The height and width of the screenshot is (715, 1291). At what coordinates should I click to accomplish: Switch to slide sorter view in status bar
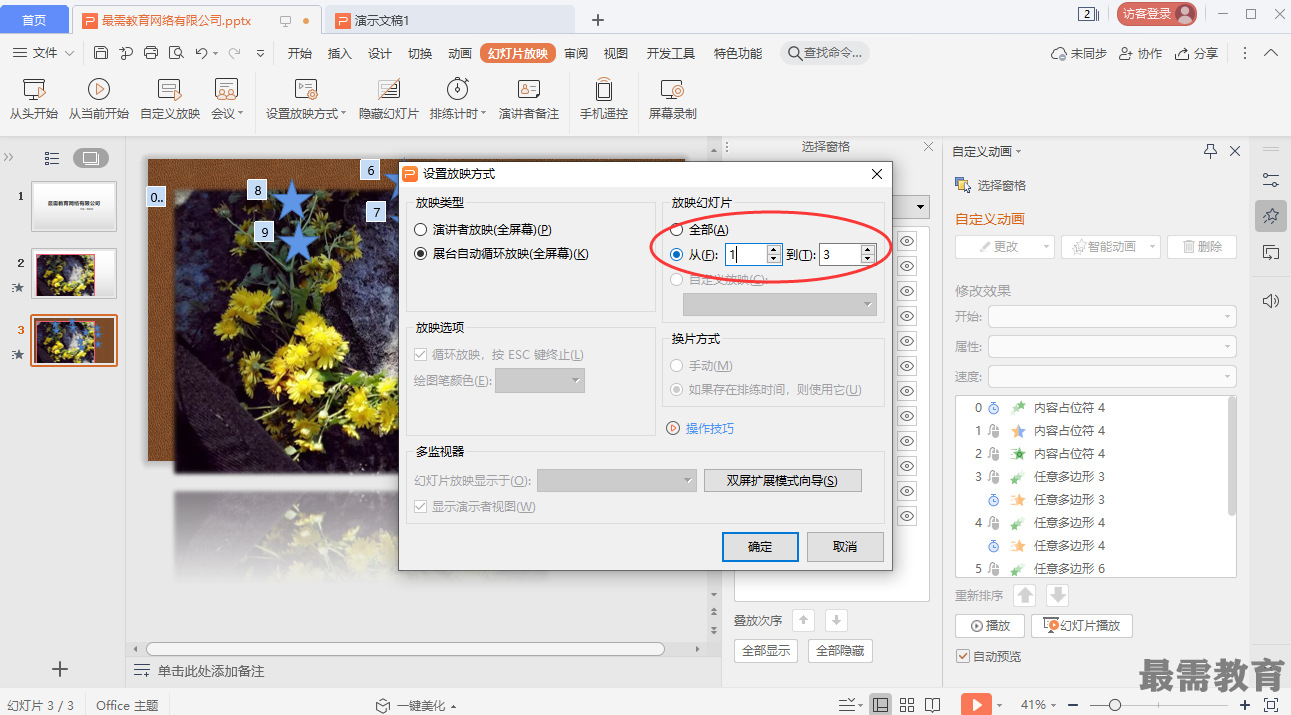pyautogui.click(x=907, y=705)
